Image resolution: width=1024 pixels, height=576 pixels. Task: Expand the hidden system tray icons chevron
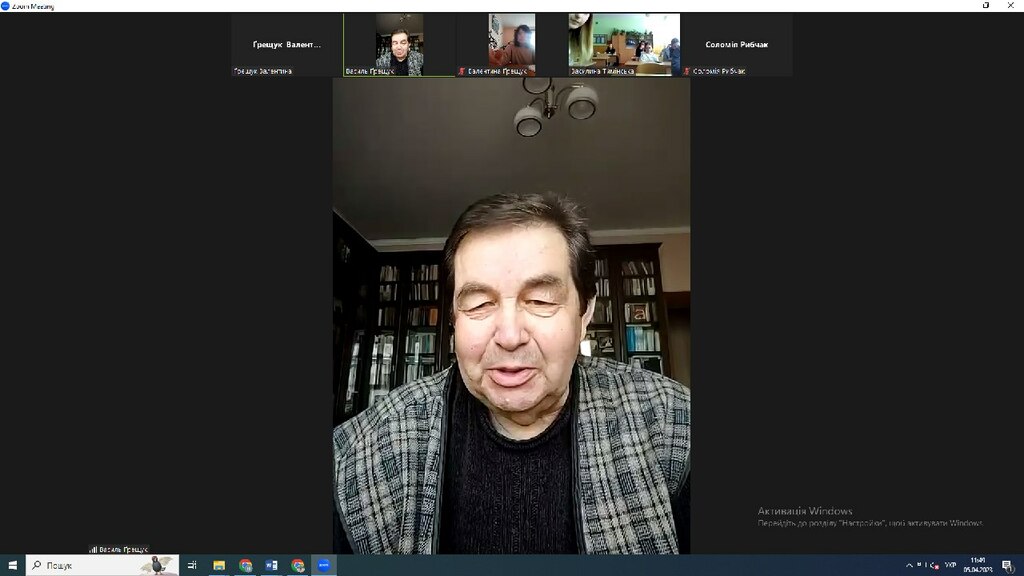coord(909,565)
